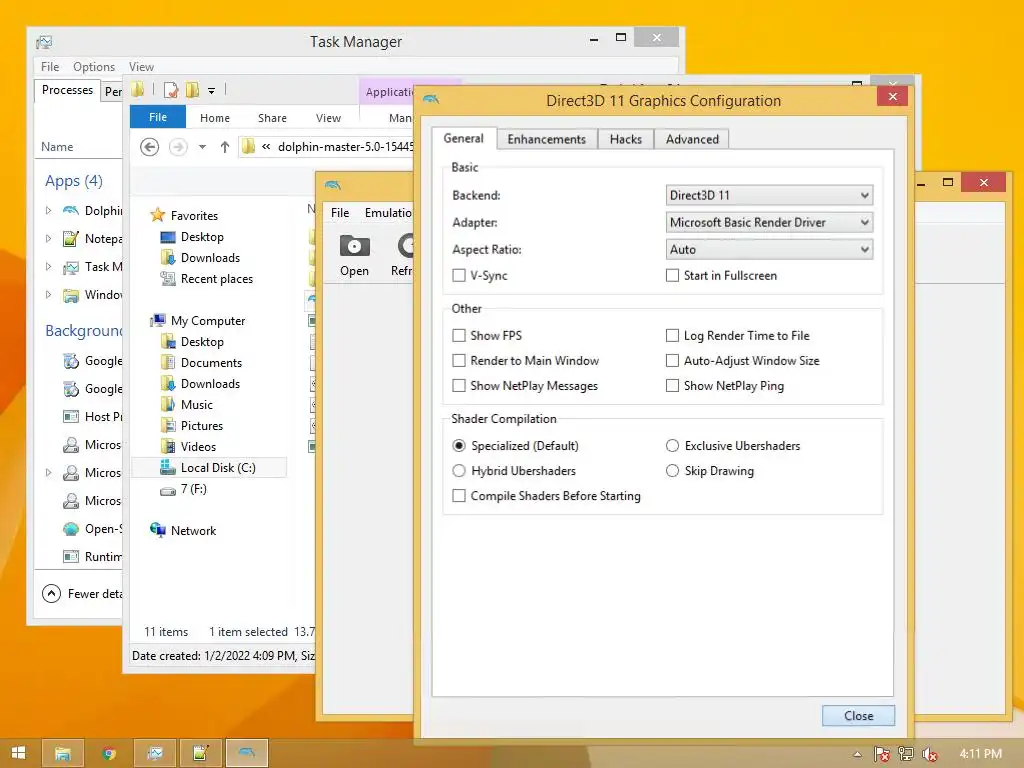Expand the Task Manager app row
The image size is (1024, 768).
pyautogui.click(x=48, y=266)
